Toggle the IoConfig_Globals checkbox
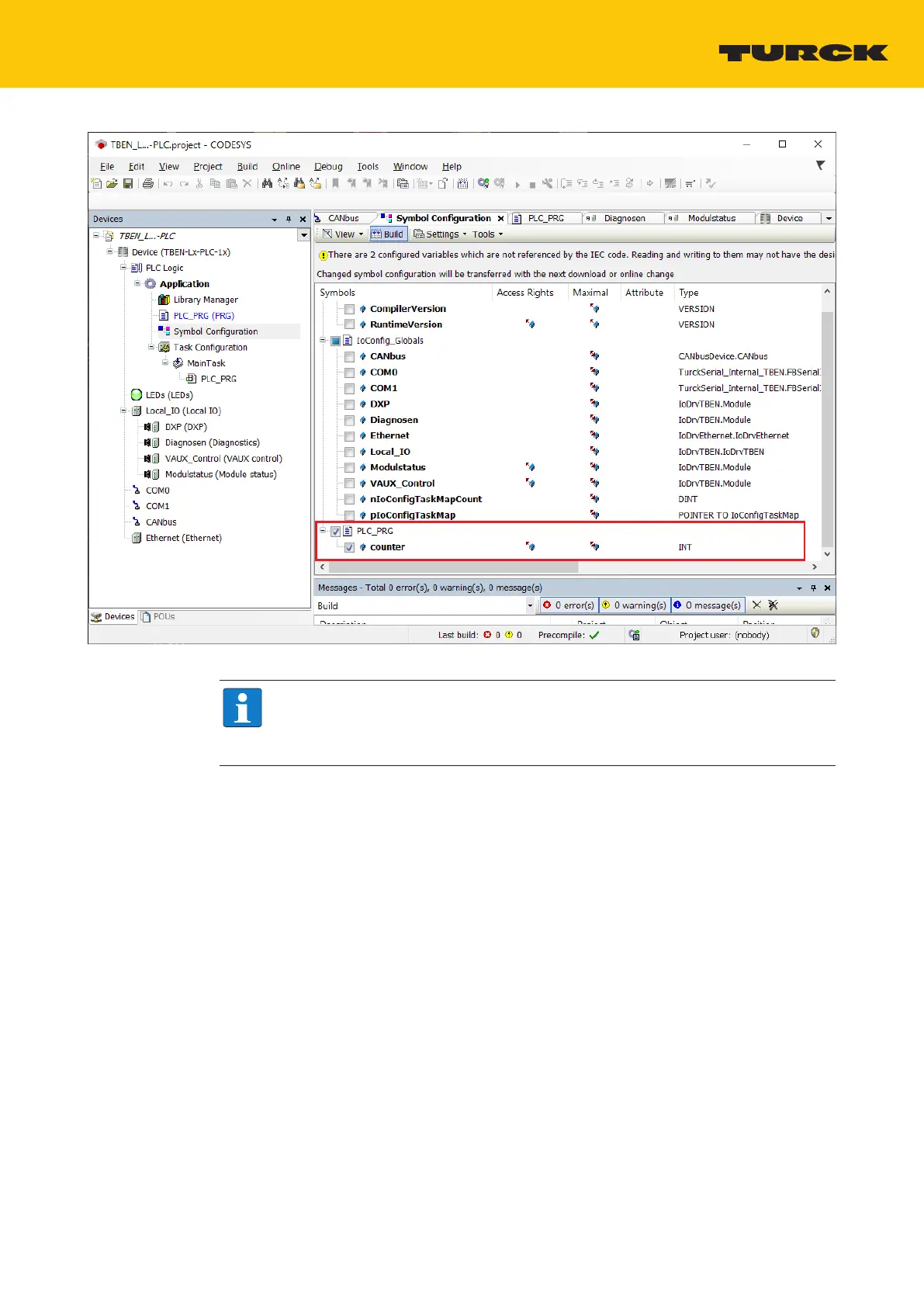 point(336,341)
